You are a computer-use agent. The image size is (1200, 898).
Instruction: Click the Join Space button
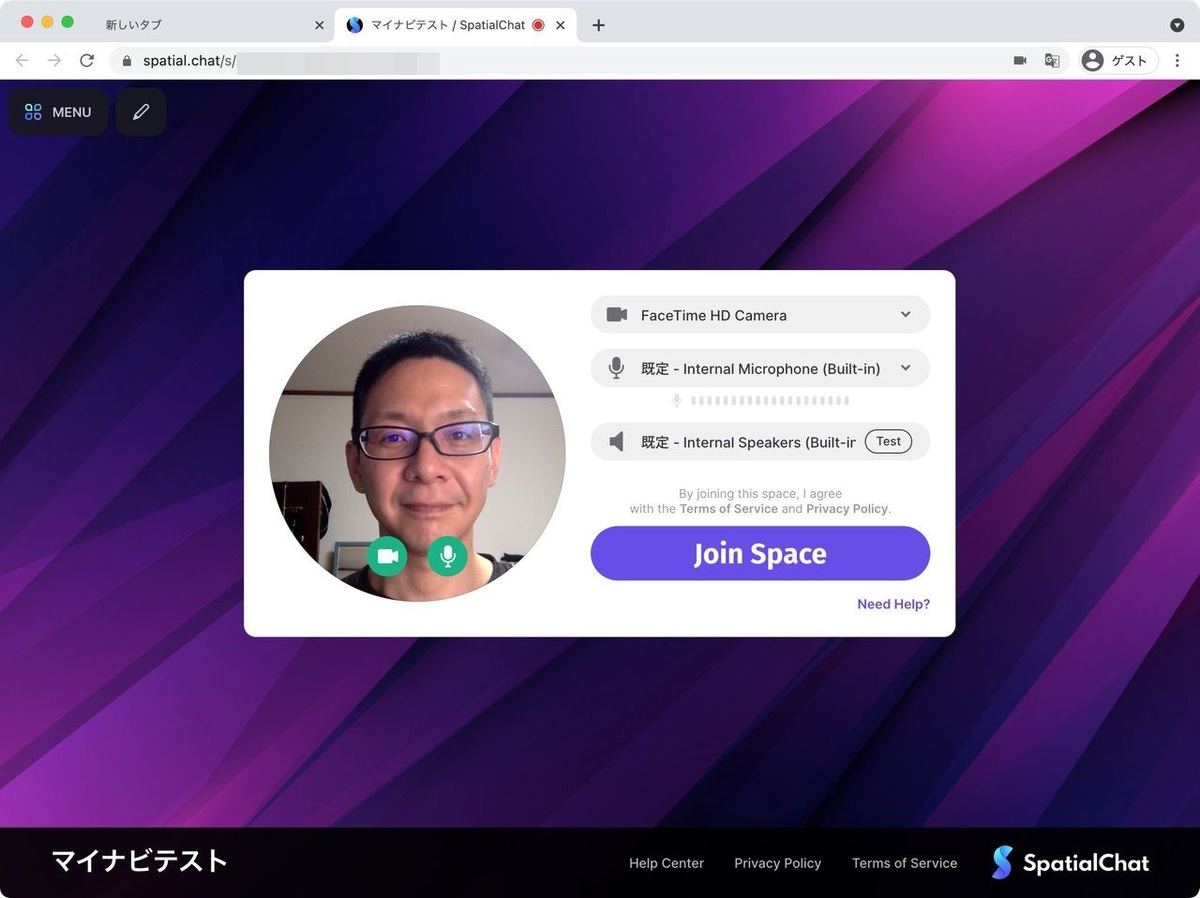point(760,554)
